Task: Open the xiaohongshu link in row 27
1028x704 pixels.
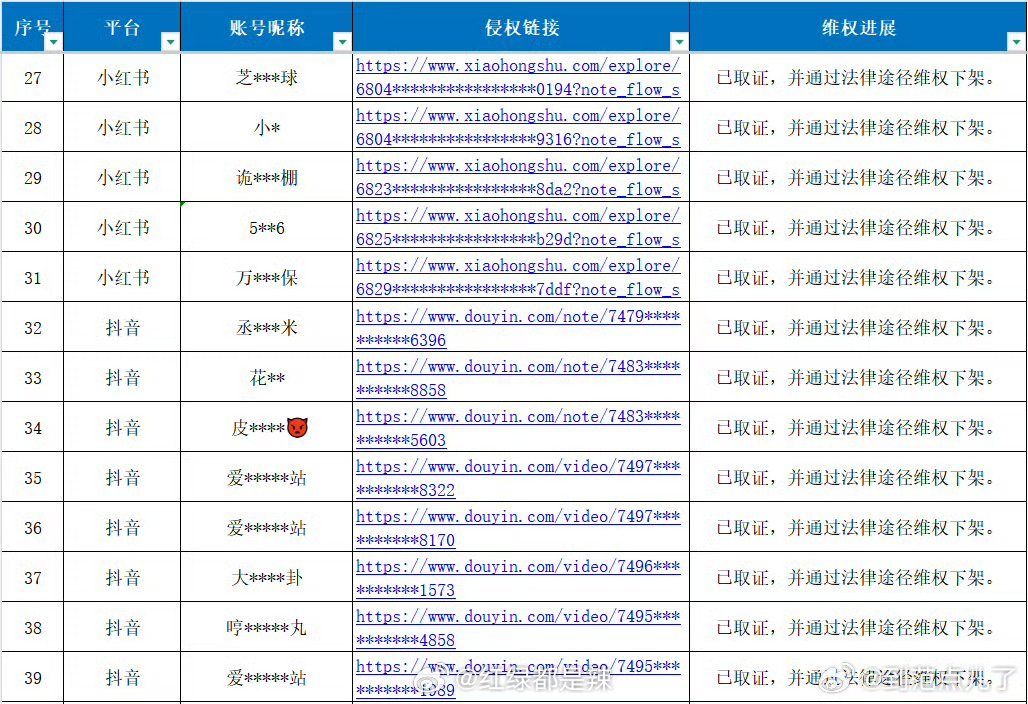Action: (518, 77)
